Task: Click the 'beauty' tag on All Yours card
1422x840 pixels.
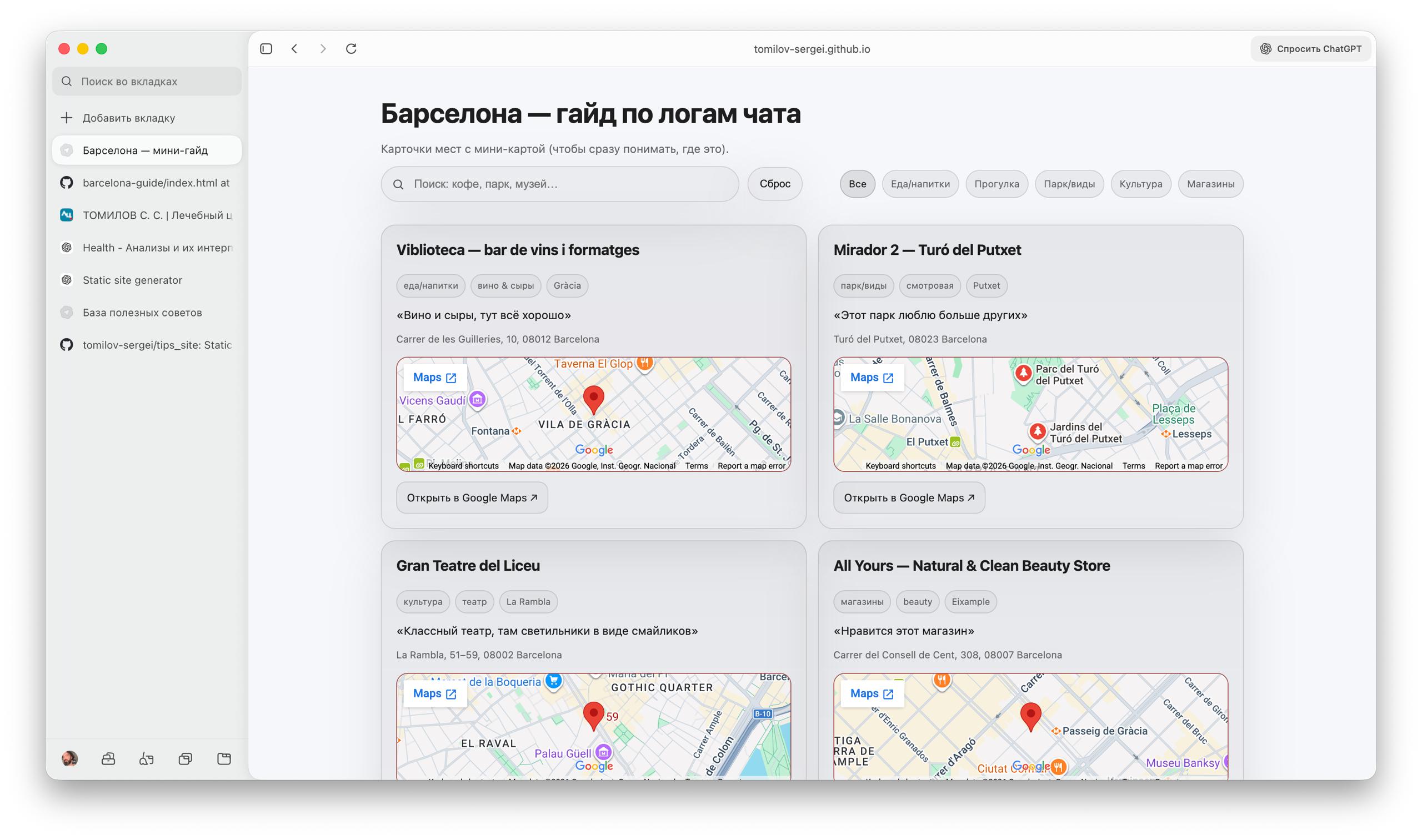Action: 918,602
